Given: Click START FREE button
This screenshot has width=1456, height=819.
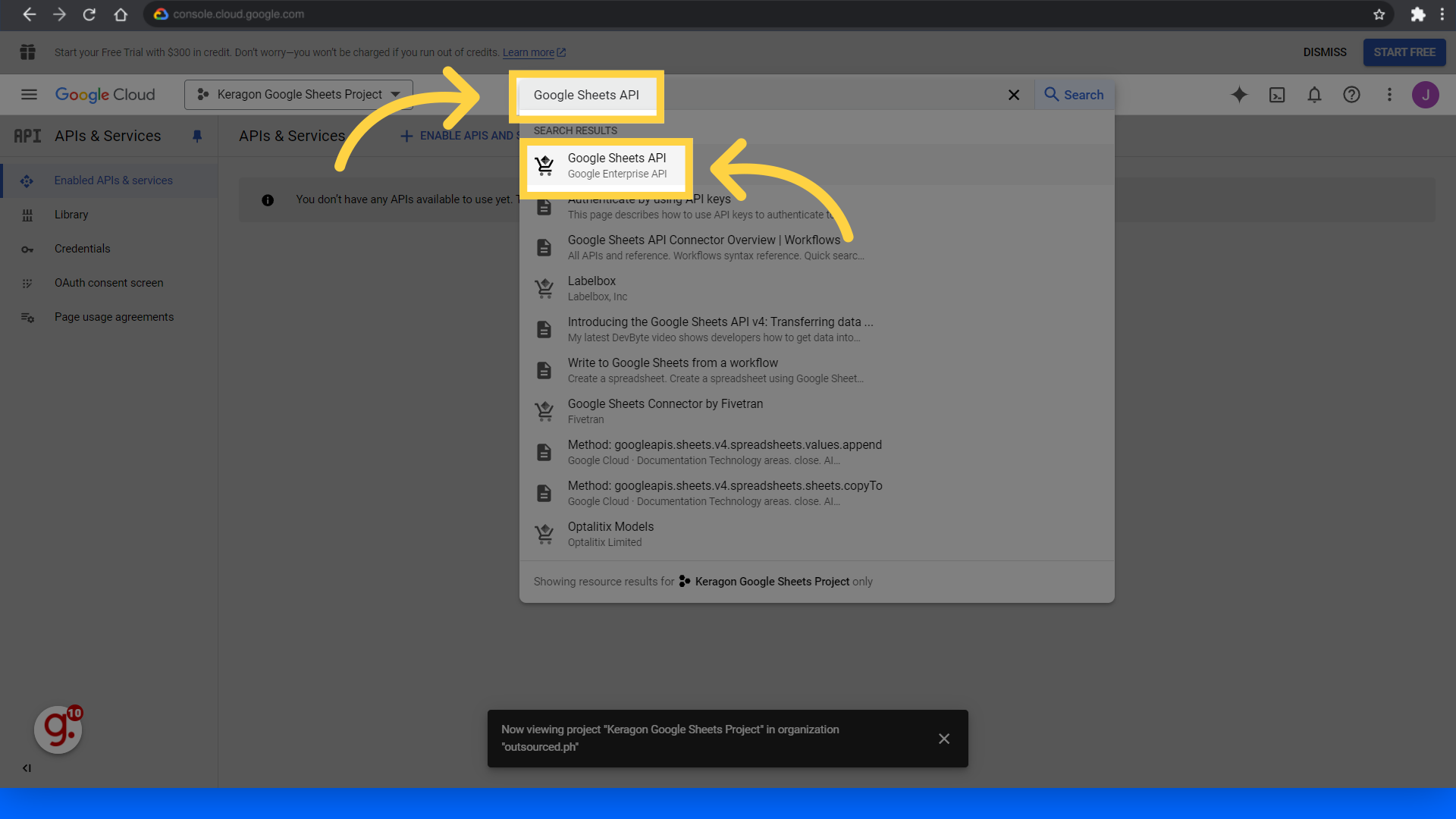Looking at the screenshot, I should [x=1404, y=52].
